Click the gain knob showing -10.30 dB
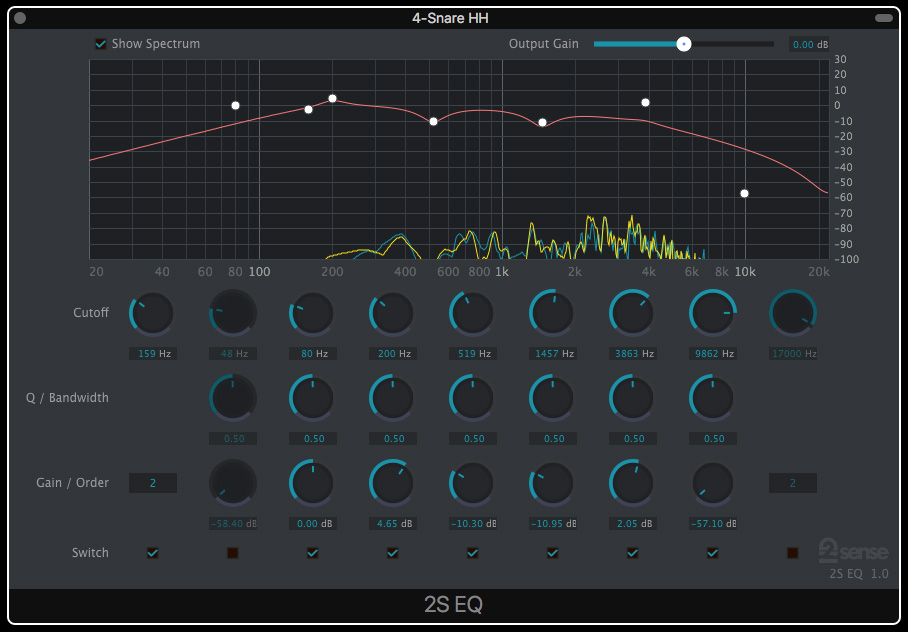The height and width of the screenshot is (632, 908). 472,483
